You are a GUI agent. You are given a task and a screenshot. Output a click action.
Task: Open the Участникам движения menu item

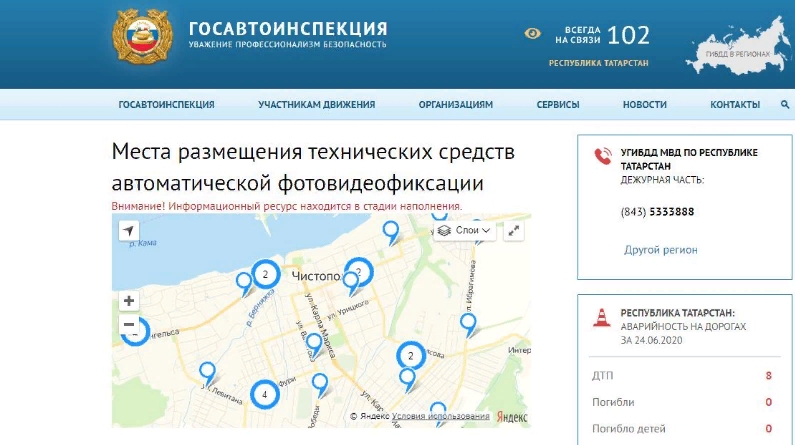(x=316, y=105)
